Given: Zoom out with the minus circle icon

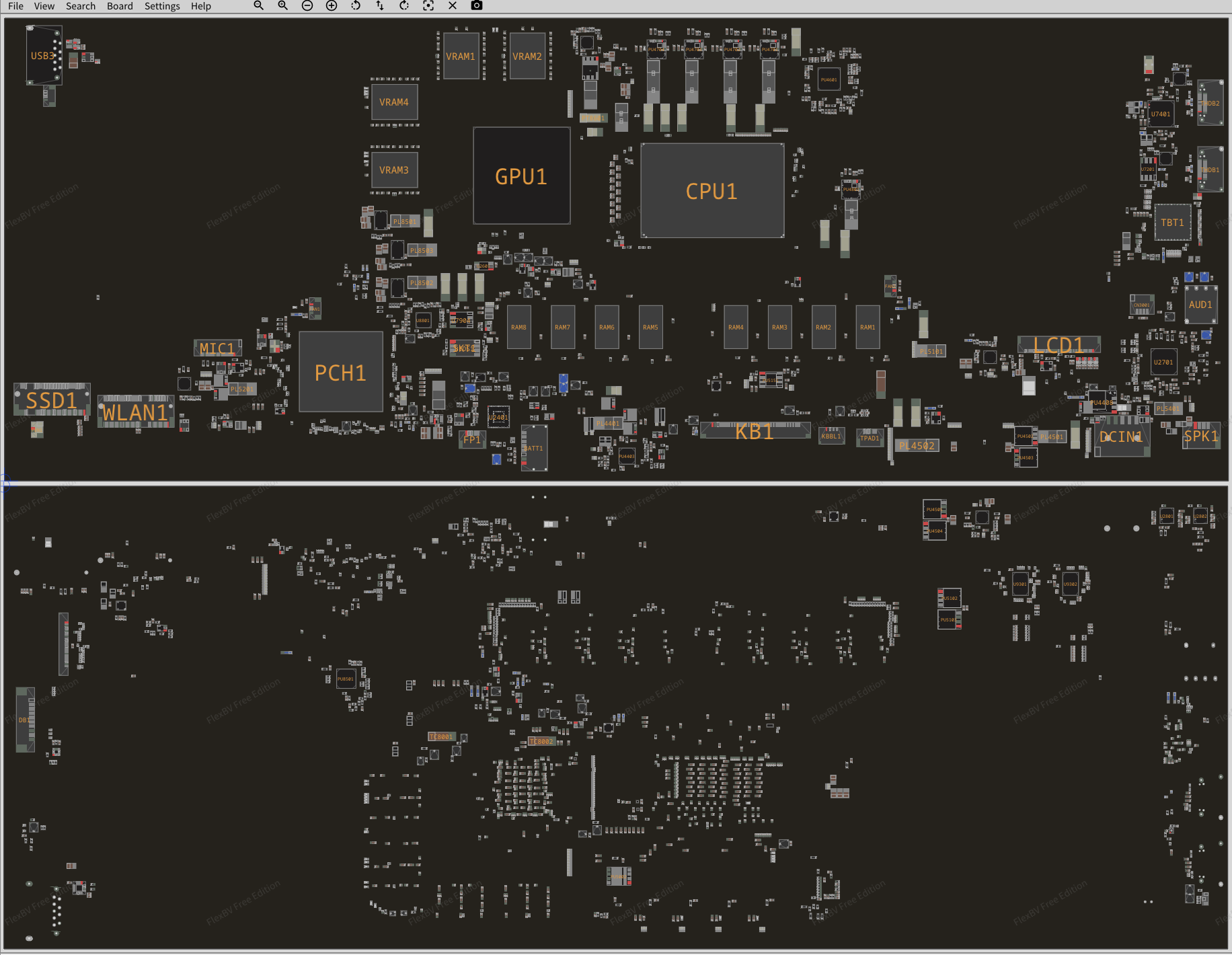Looking at the screenshot, I should (x=307, y=5).
